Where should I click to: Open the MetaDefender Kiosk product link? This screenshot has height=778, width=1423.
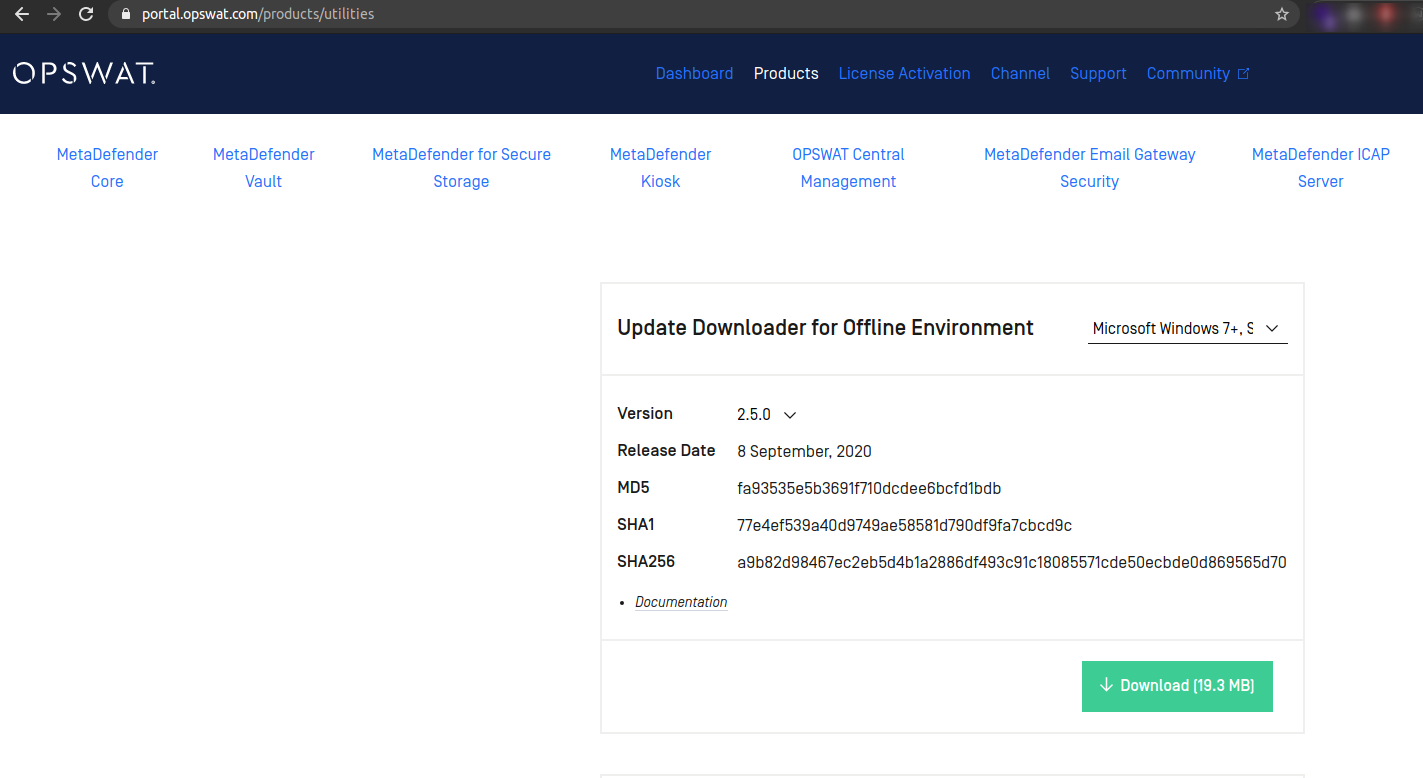click(660, 168)
